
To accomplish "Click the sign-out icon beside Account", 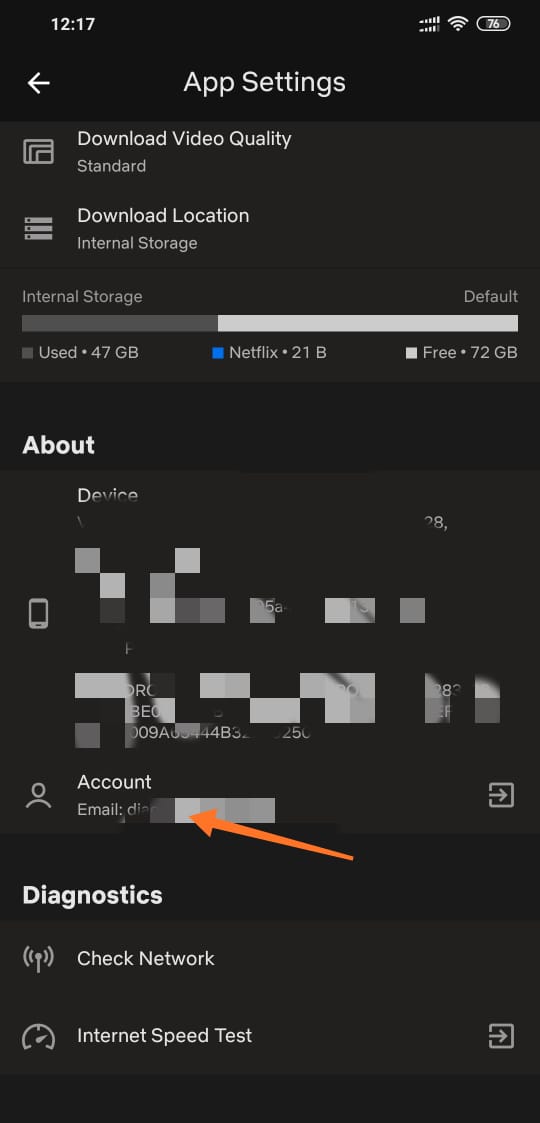I will tap(501, 795).
